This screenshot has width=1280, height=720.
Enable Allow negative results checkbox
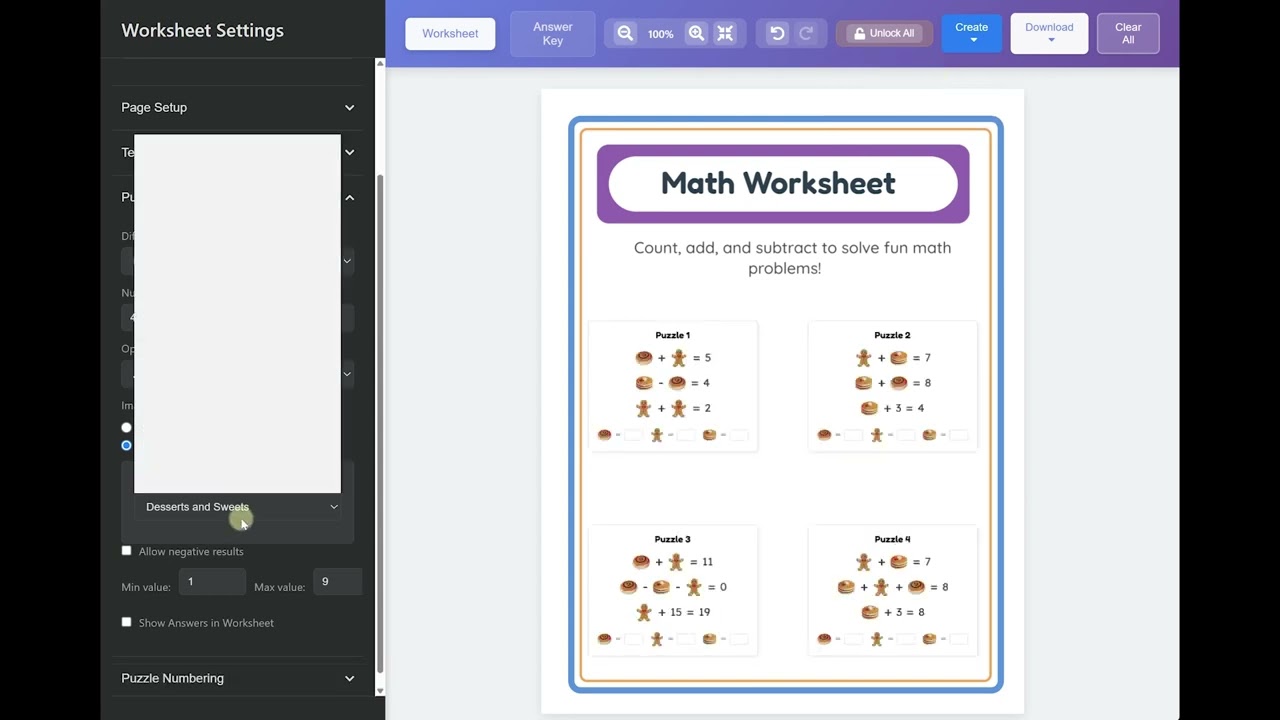pos(126,551)
